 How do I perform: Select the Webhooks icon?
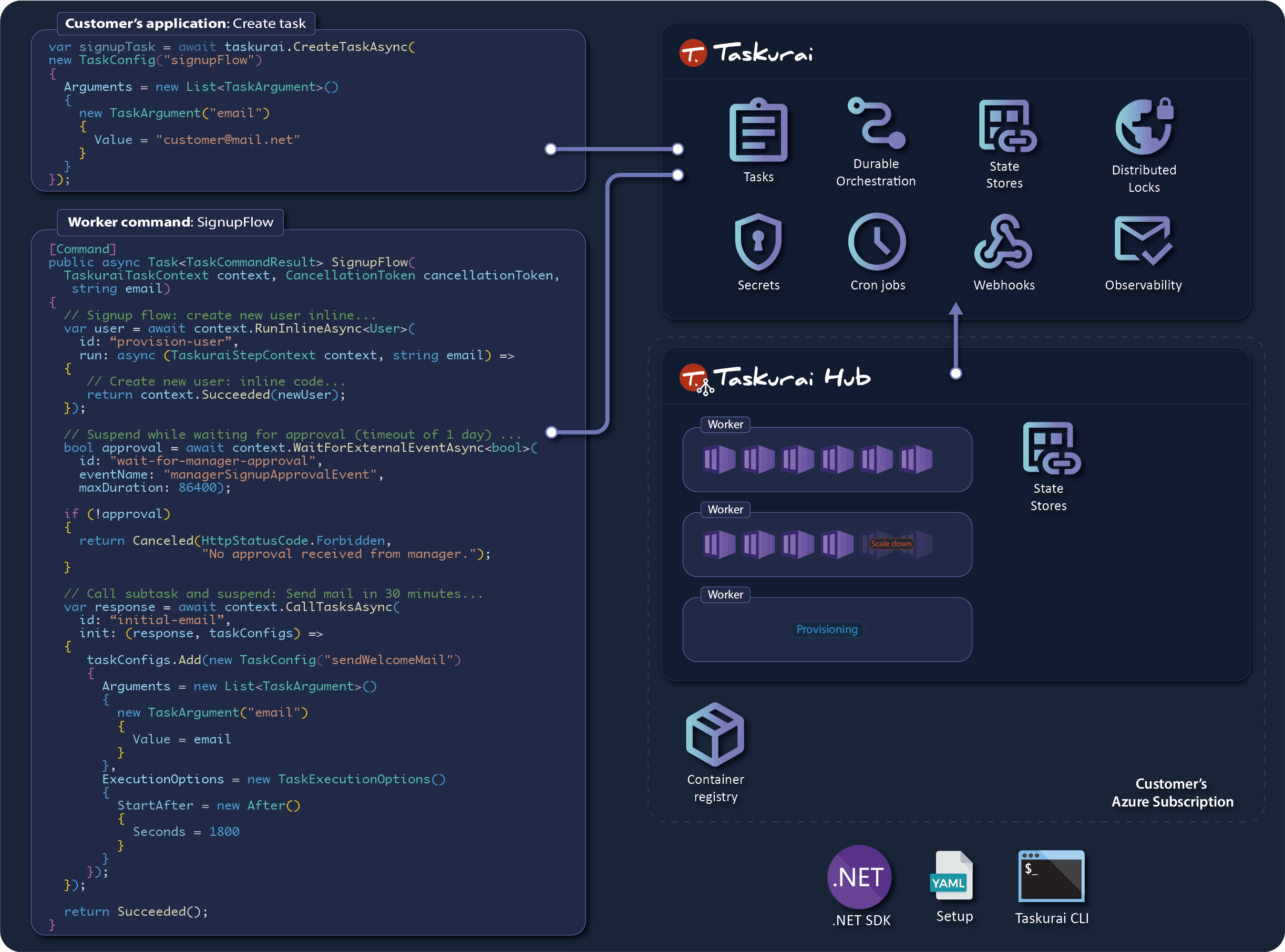(1003, 242)
